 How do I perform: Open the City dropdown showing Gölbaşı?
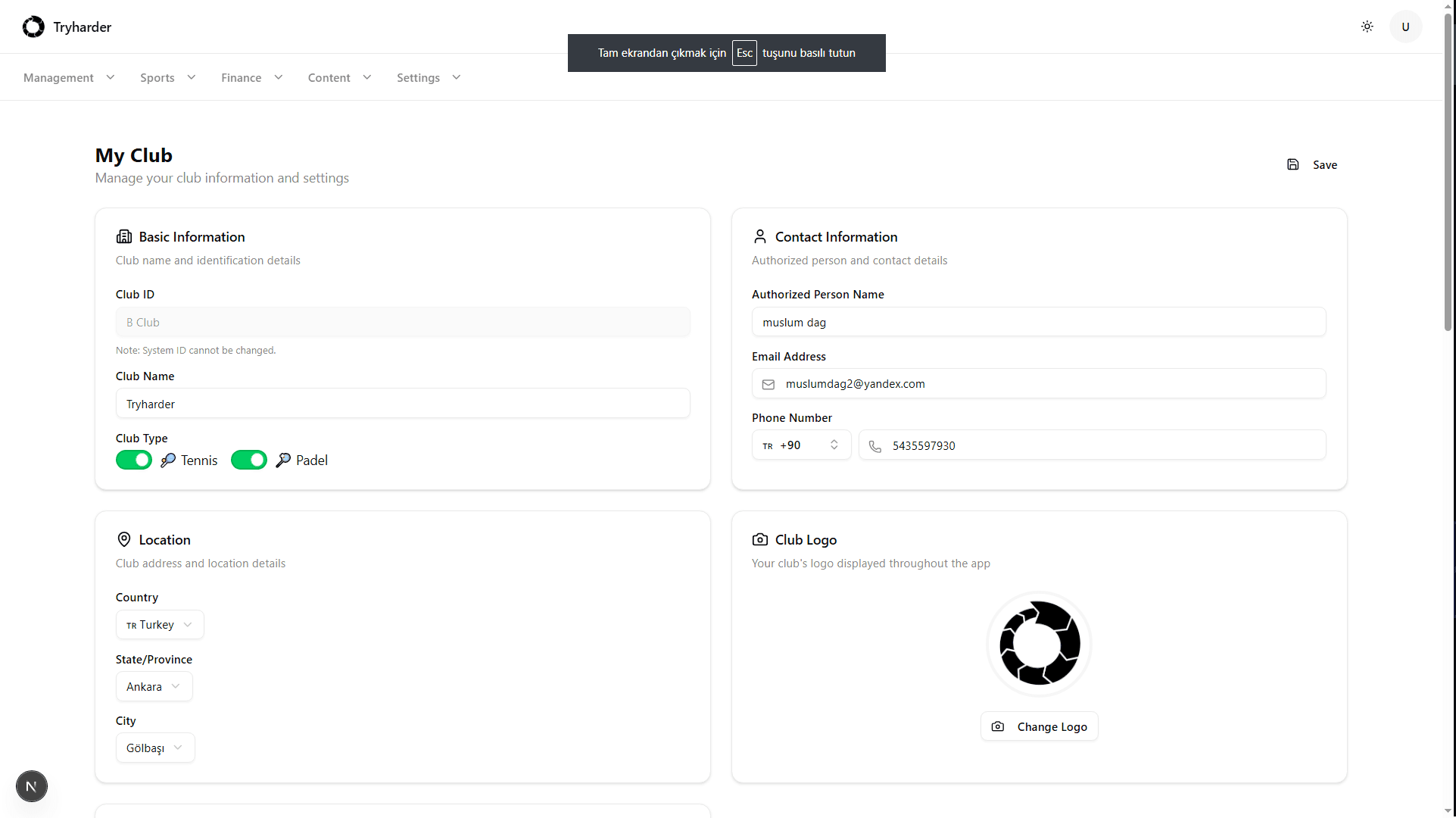pyautogui.click(x=155, y=748)
